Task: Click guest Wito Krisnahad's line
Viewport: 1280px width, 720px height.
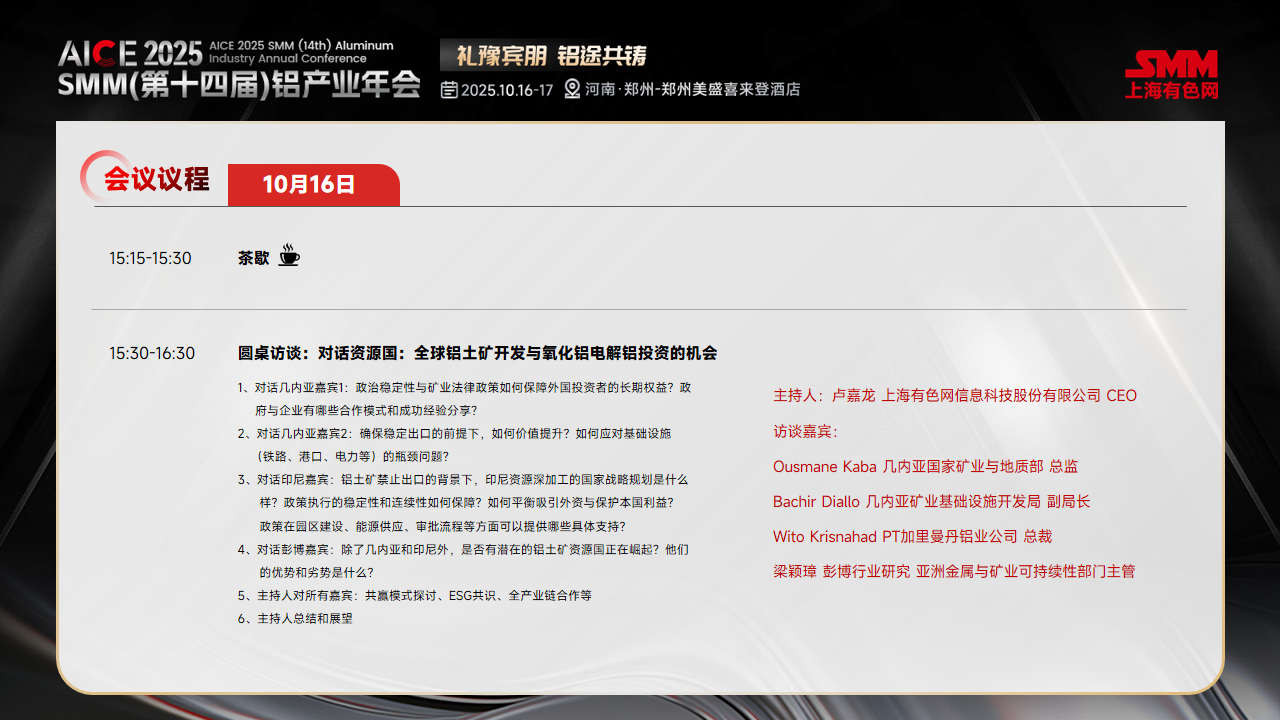Action: click(913, 536)
